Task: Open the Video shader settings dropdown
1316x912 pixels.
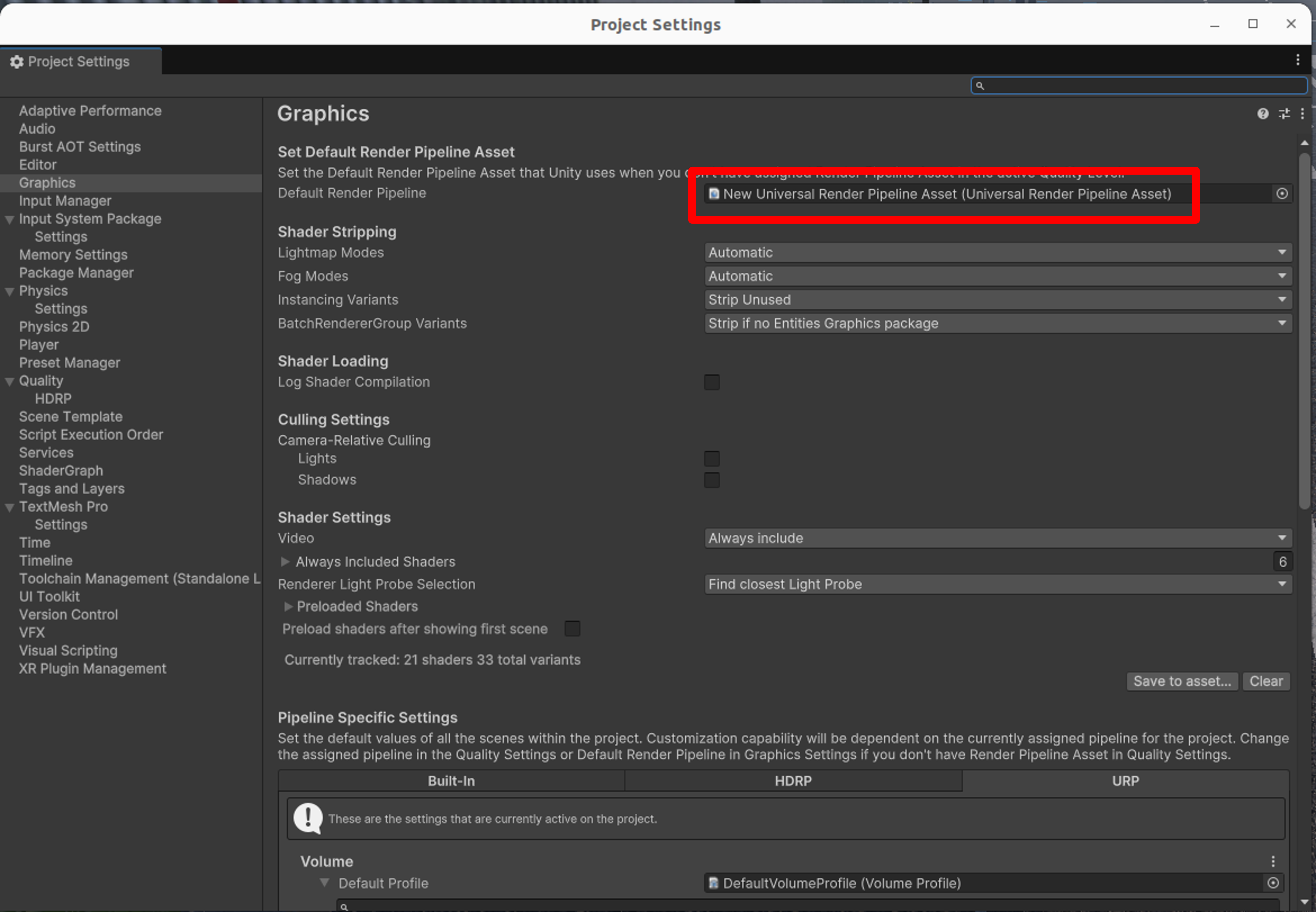Action: click(998, 538)
